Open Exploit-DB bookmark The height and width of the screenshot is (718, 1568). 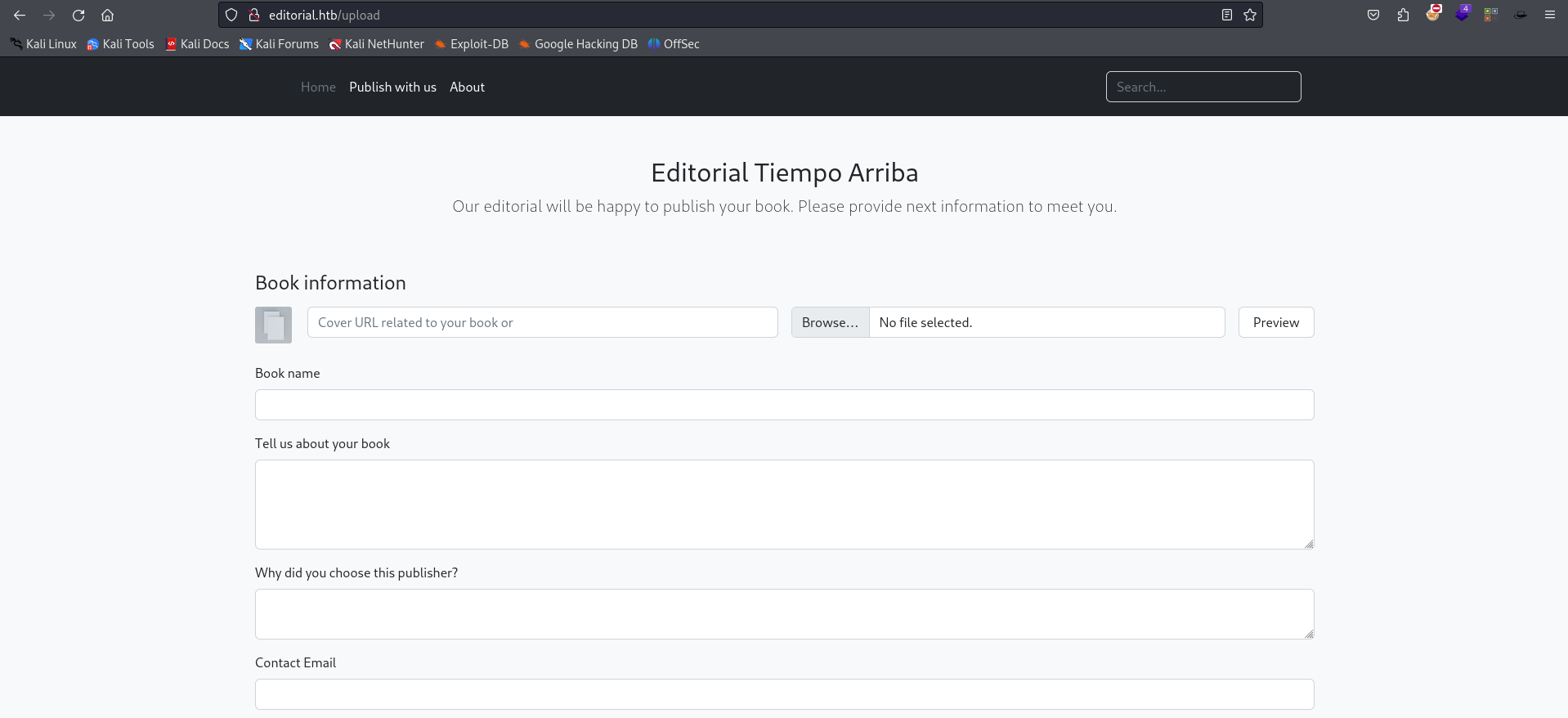[471, 44]
